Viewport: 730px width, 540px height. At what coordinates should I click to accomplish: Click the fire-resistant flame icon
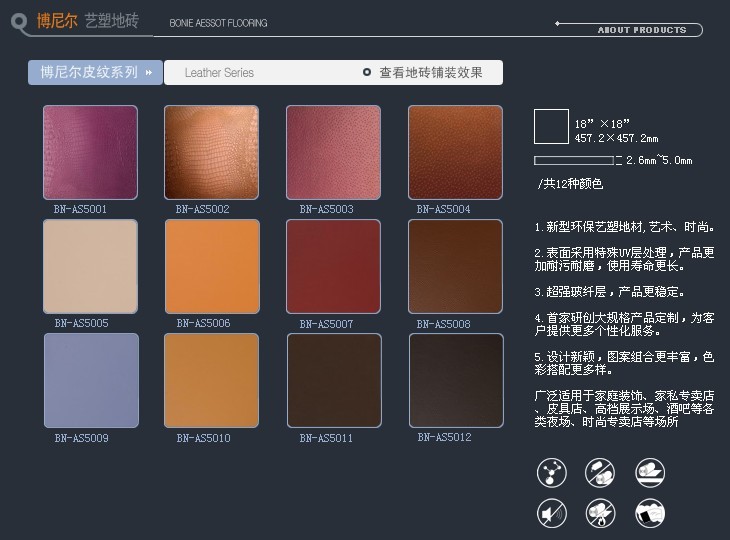[600, 513]
